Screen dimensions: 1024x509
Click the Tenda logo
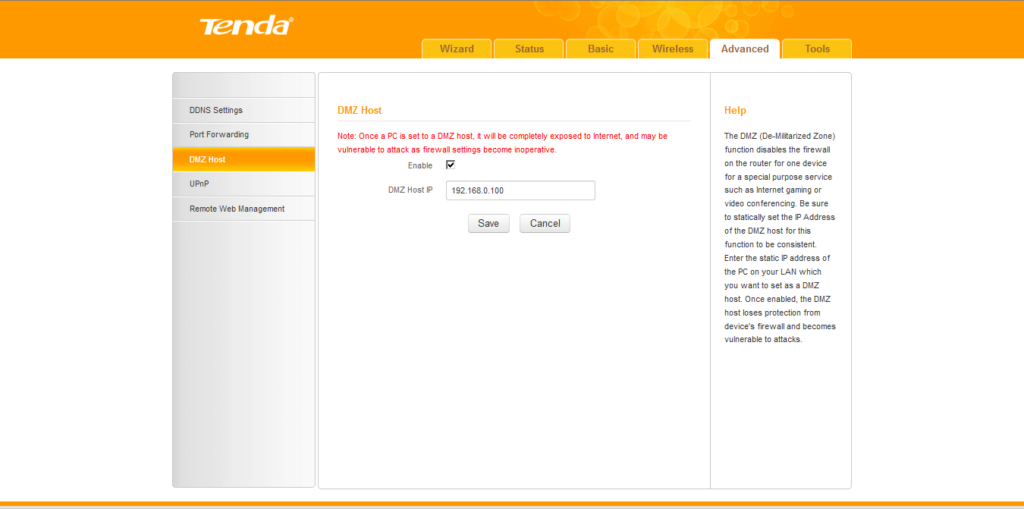coord(245,26)
